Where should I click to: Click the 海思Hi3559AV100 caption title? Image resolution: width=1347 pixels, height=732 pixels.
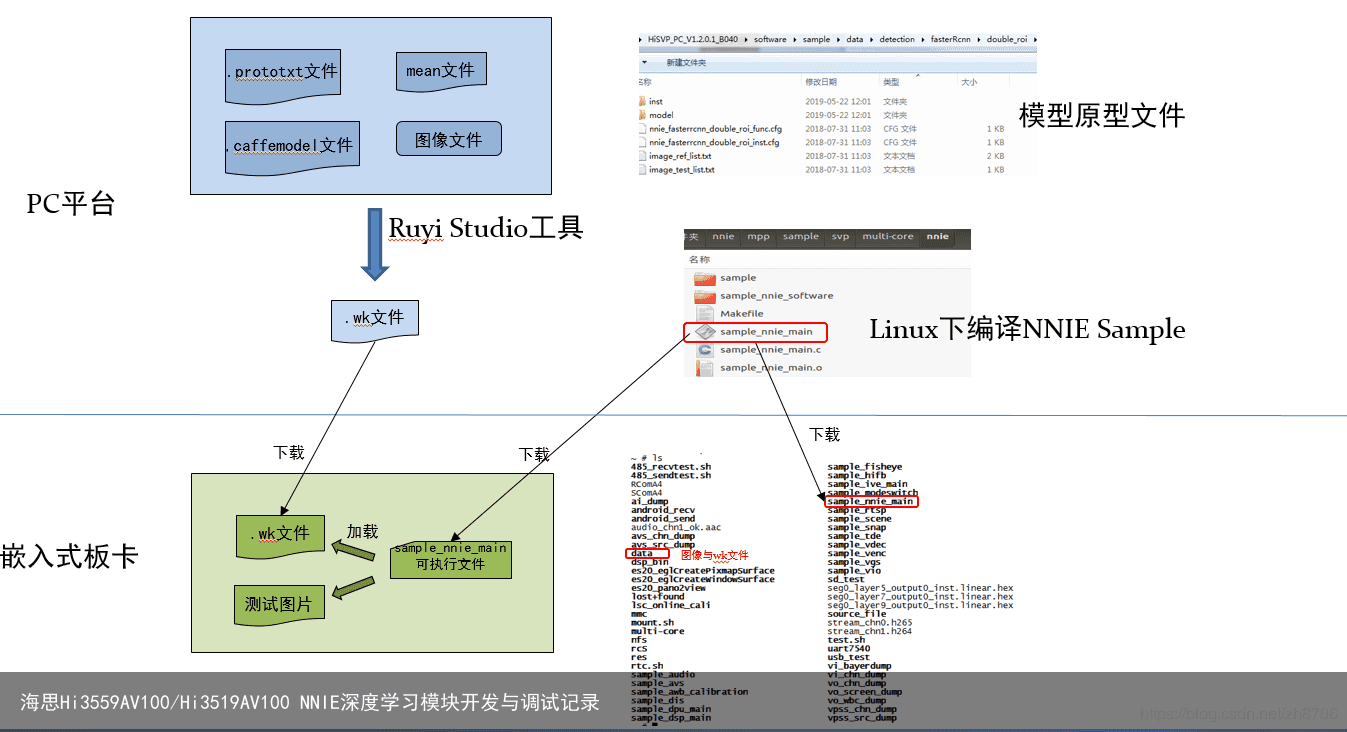pyautogui.click(x=310, y=702)
